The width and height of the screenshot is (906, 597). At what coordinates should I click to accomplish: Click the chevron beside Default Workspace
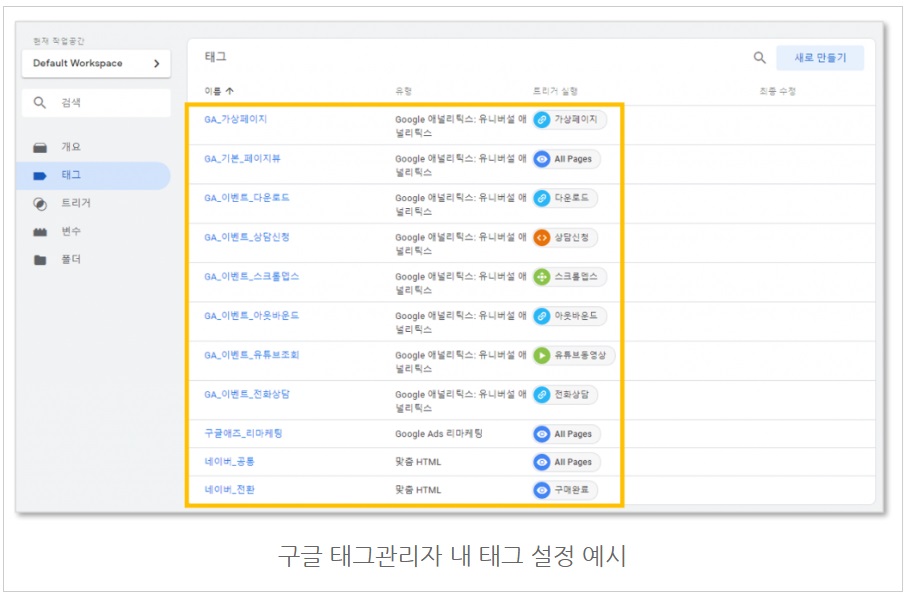pyautogui.click(x=157, y=64)
